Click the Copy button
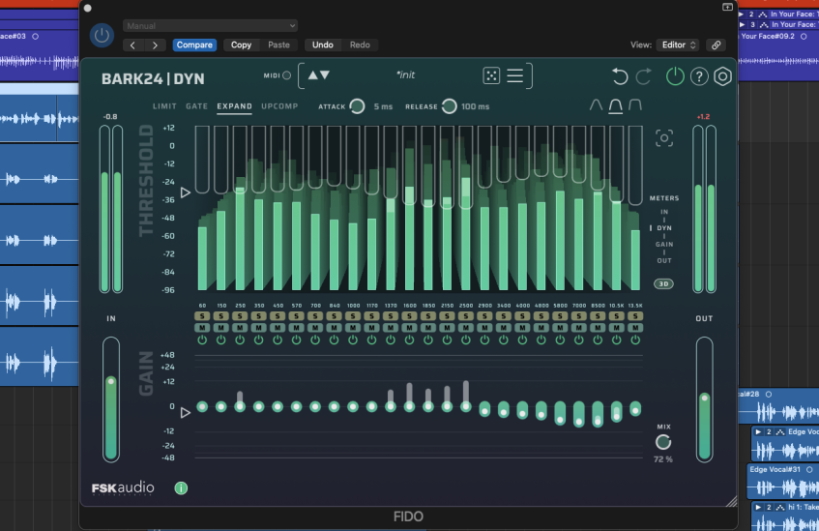The width and height of the screenshot is (819, 531). 241,45
